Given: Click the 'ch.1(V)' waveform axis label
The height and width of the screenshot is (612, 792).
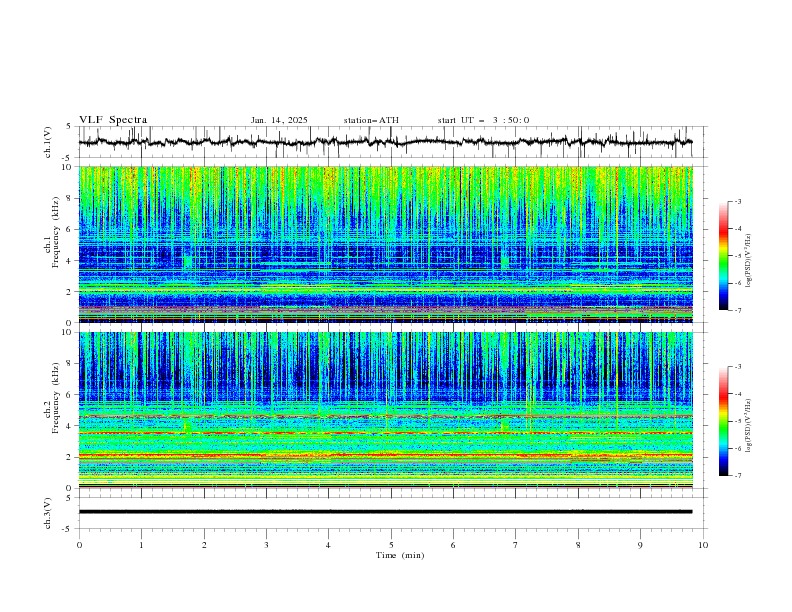Looking at the screenshot, I should (48, 142).
